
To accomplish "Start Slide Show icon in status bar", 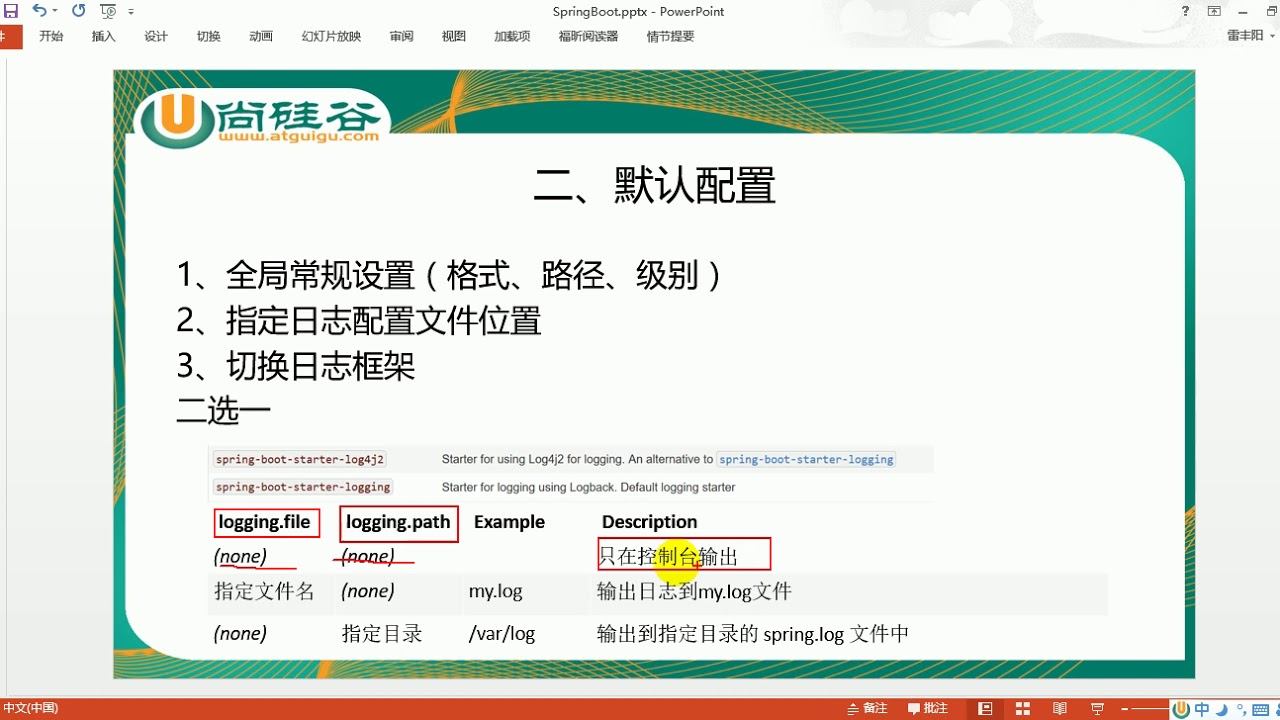I will 1097,708.
